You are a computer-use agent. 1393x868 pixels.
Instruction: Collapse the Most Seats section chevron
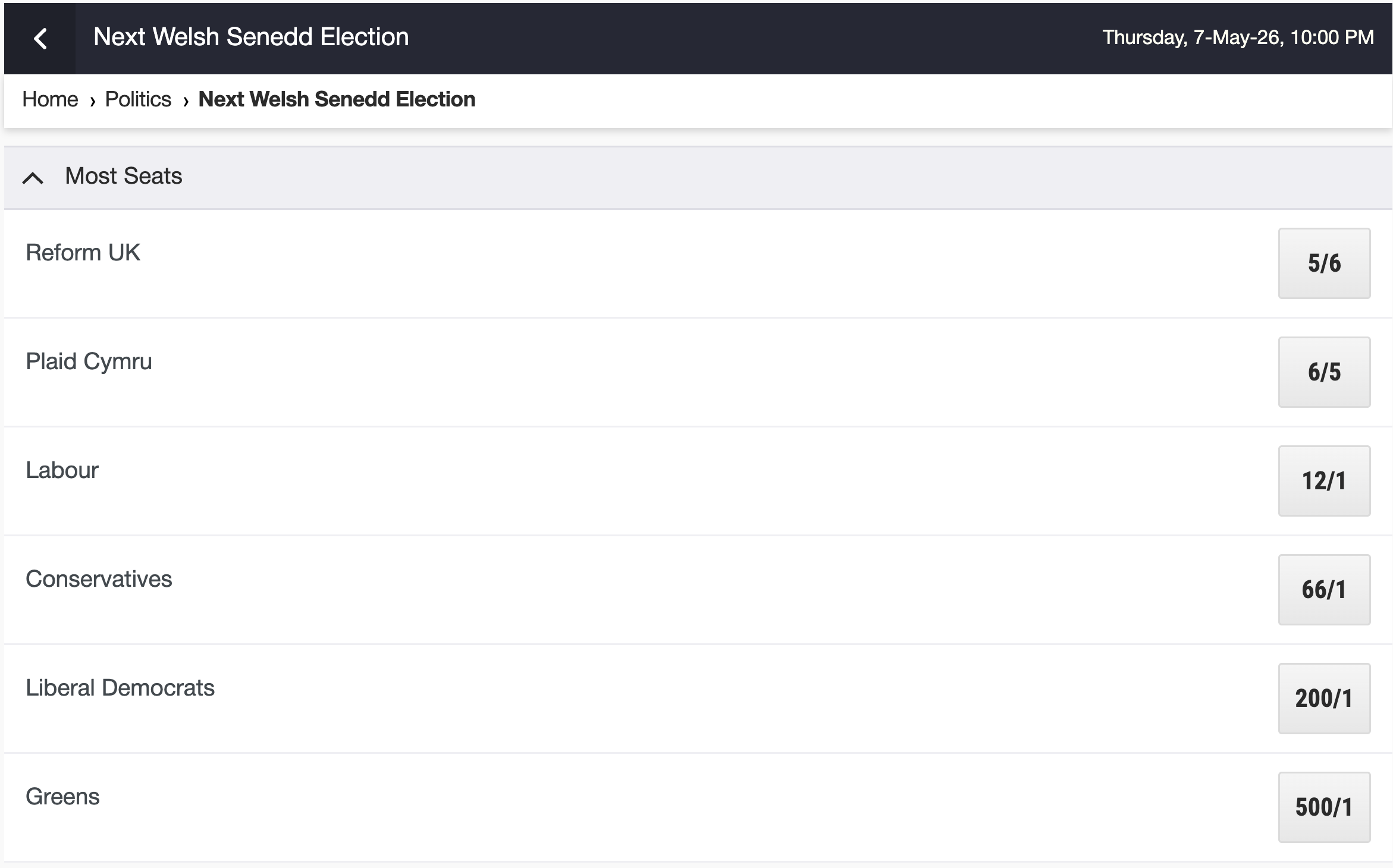(x=33, y=177)
